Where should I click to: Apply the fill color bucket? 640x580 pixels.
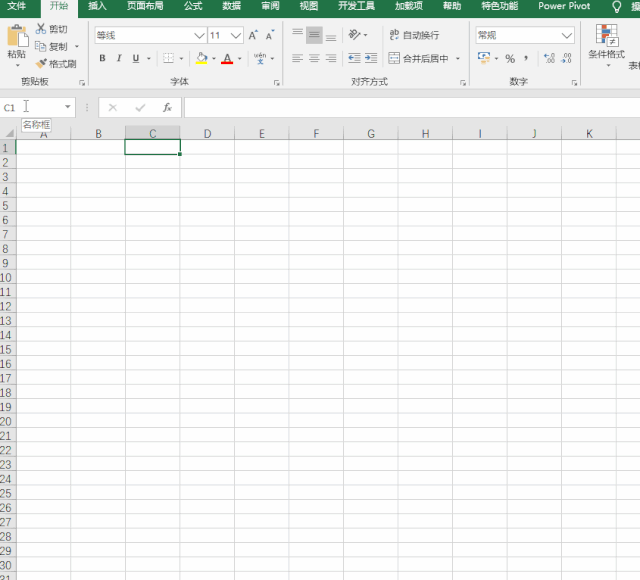point(202,58)
